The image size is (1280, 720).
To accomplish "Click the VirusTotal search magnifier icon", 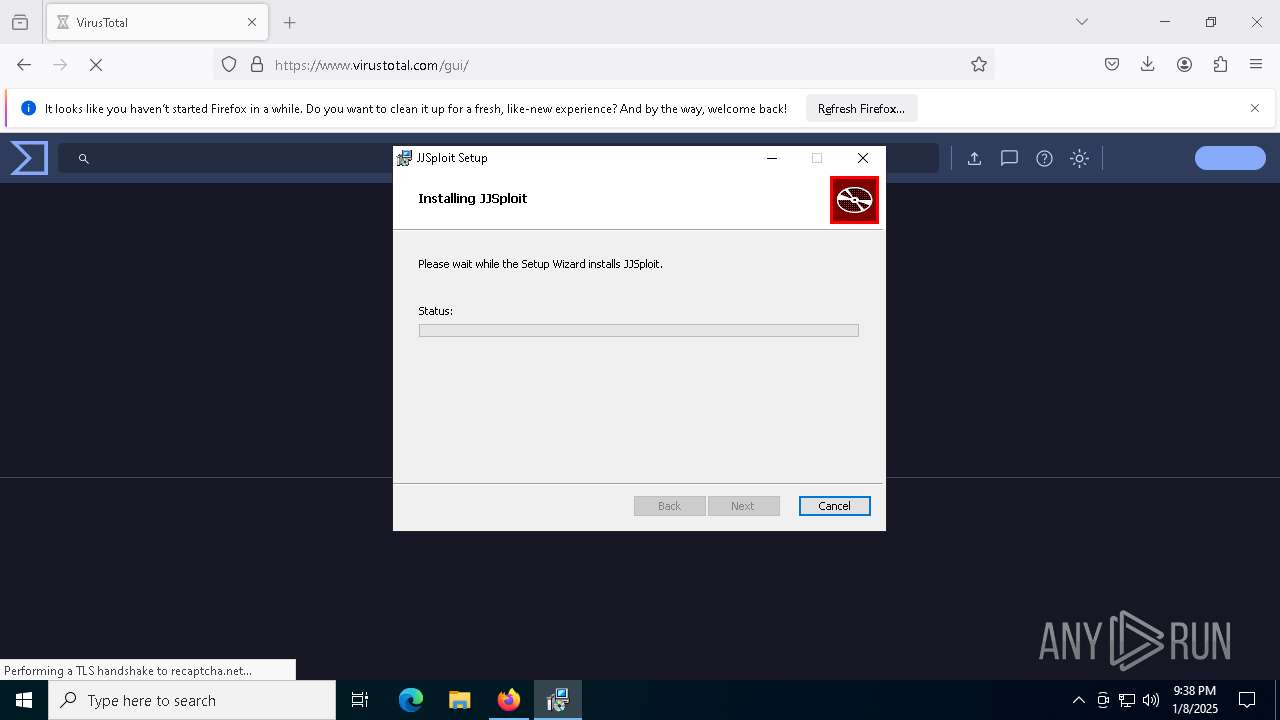I will click(x=84, y=158).
